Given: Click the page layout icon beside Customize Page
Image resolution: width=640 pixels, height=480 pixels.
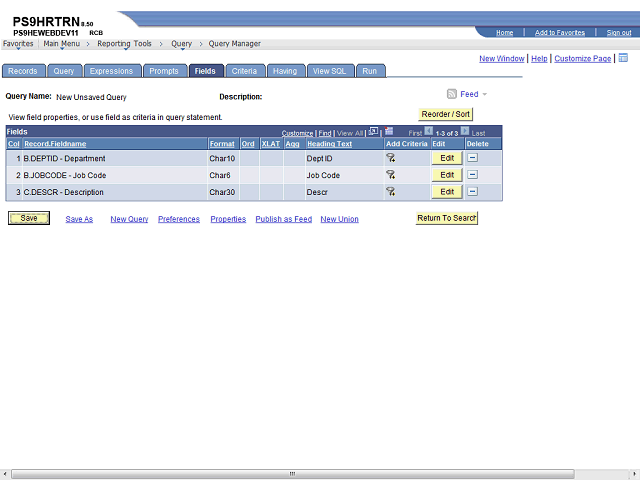Looking at the screenshot, I should [623, 58].
